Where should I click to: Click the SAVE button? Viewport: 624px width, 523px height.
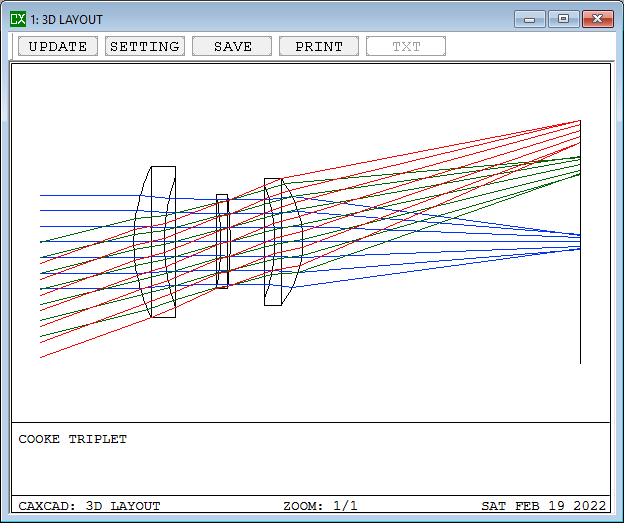[x=232, y=46]
